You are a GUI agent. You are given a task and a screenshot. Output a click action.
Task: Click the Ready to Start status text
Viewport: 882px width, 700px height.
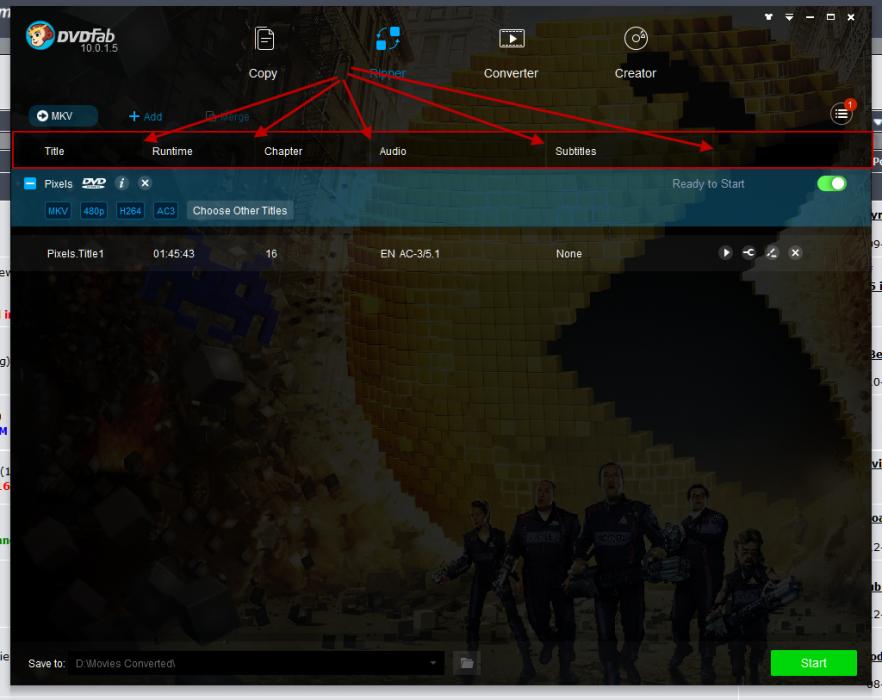click(x=708, y=184)
